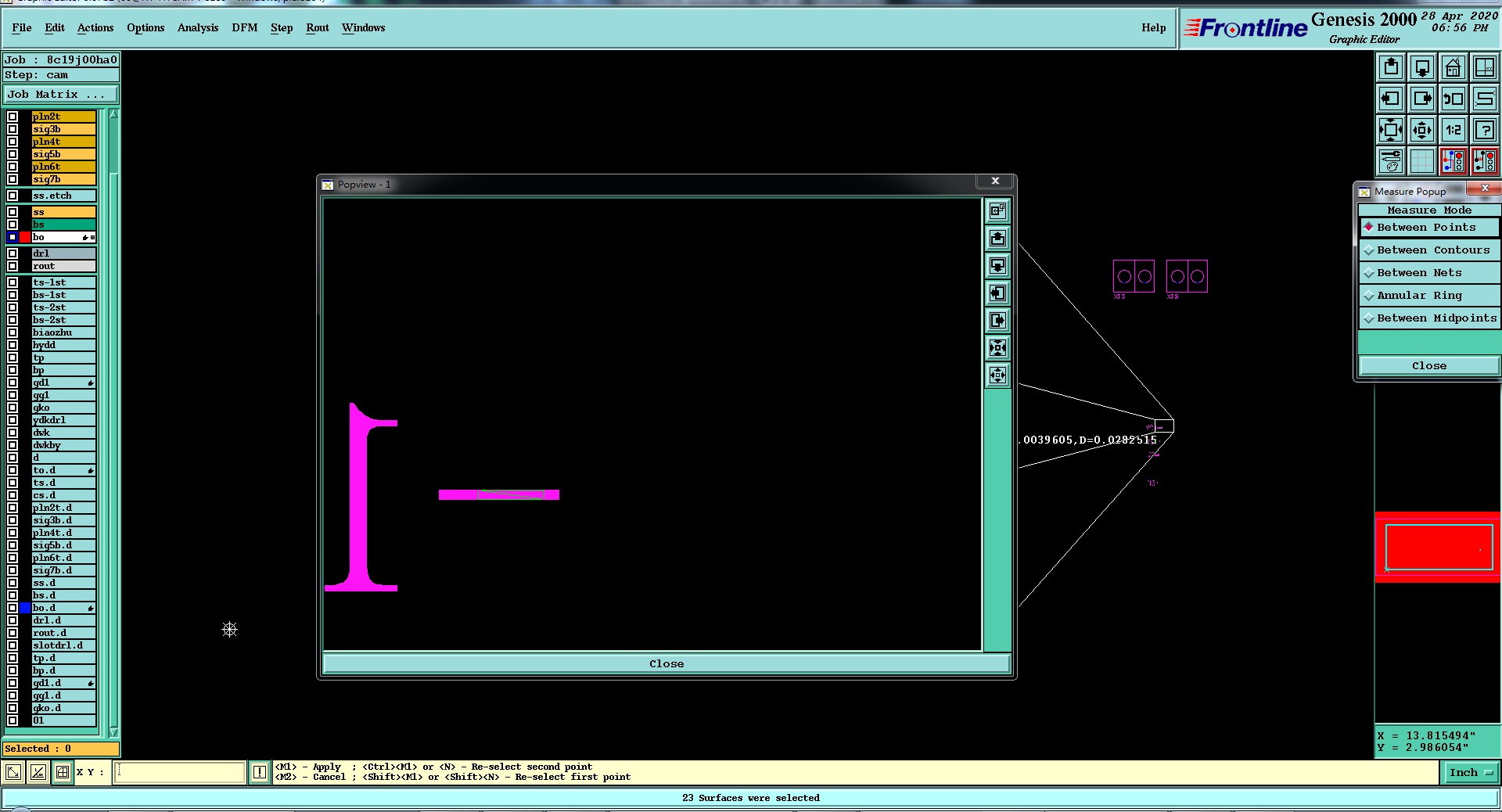Select Between Nets measure mode

pyautogui.click(x=1429, y=272)
